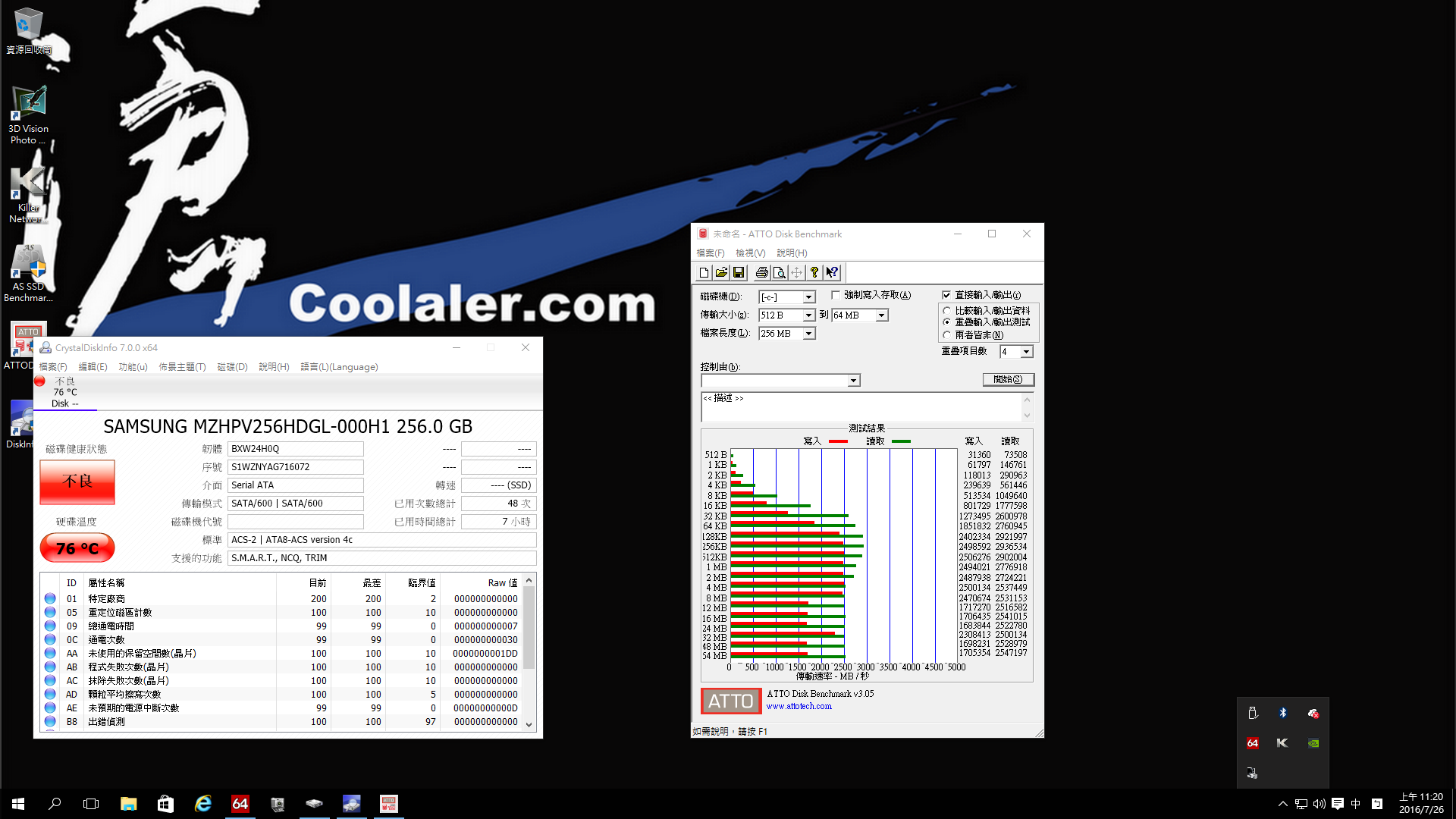
Task: Open File Explorer from taskbar
Action: tap(128, 804)
